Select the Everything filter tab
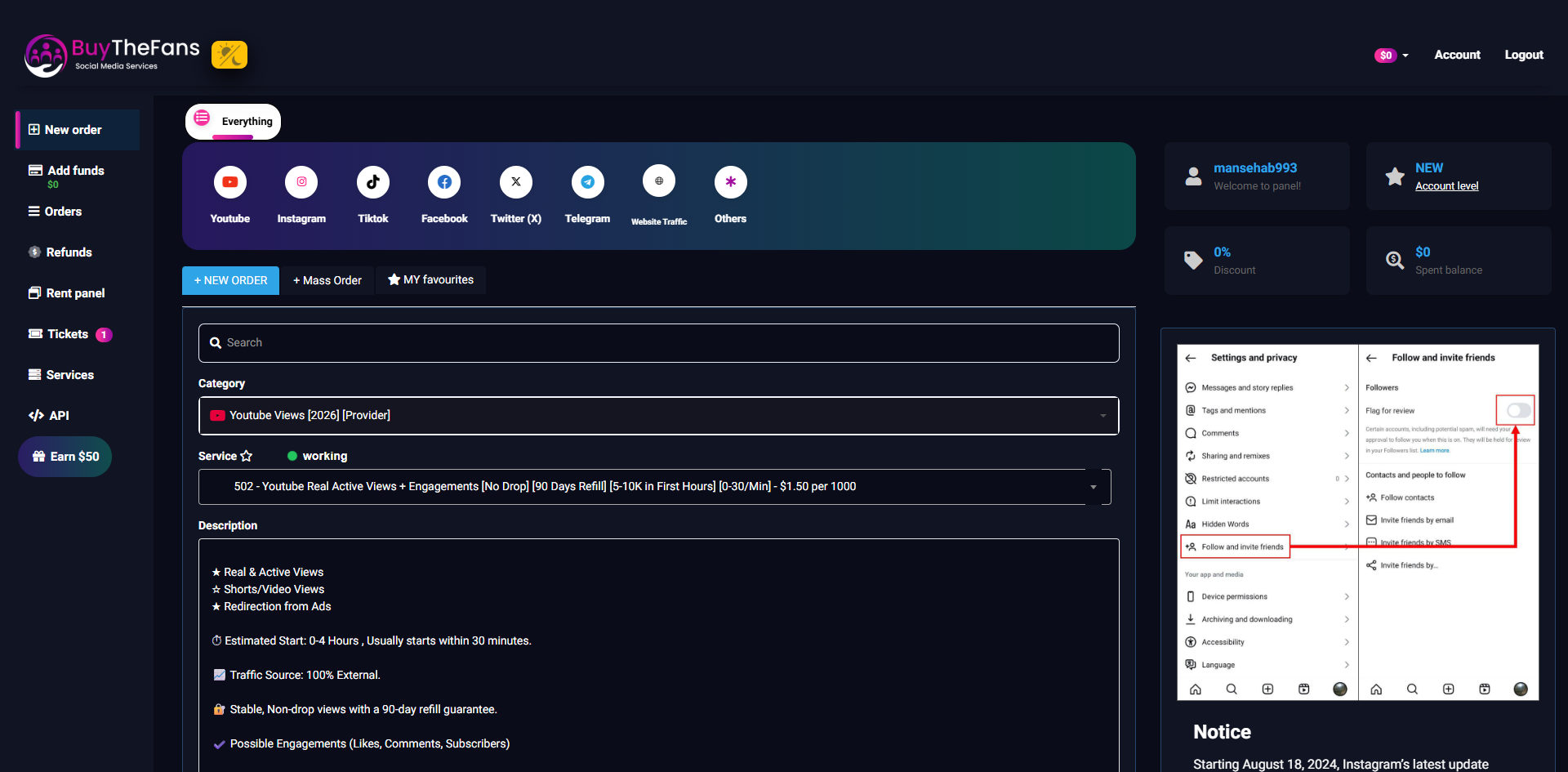Screen dimensions: 1568x772 point(233,121)
